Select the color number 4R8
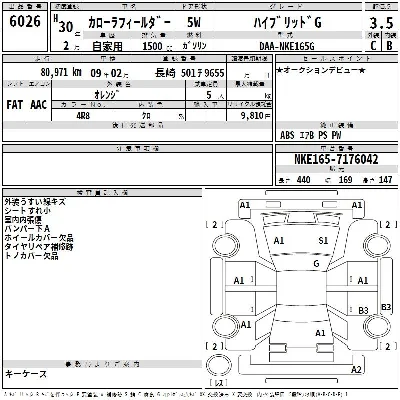The image size is (400, 400). pyautogui.click(x=83, y=116)
